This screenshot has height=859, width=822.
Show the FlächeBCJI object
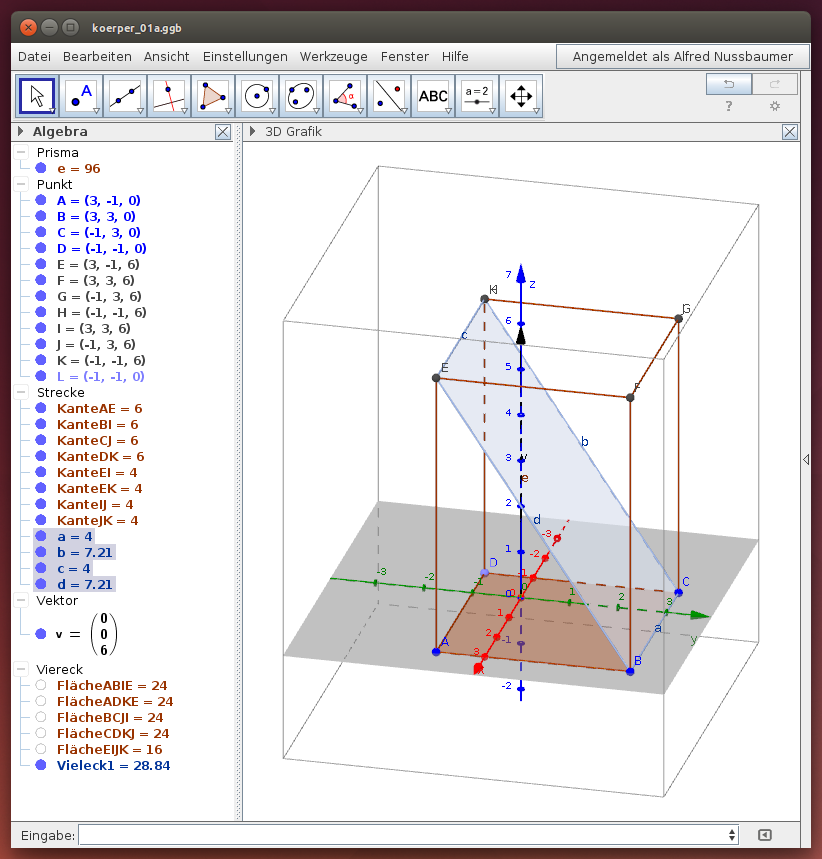click(x=41, y=717)
